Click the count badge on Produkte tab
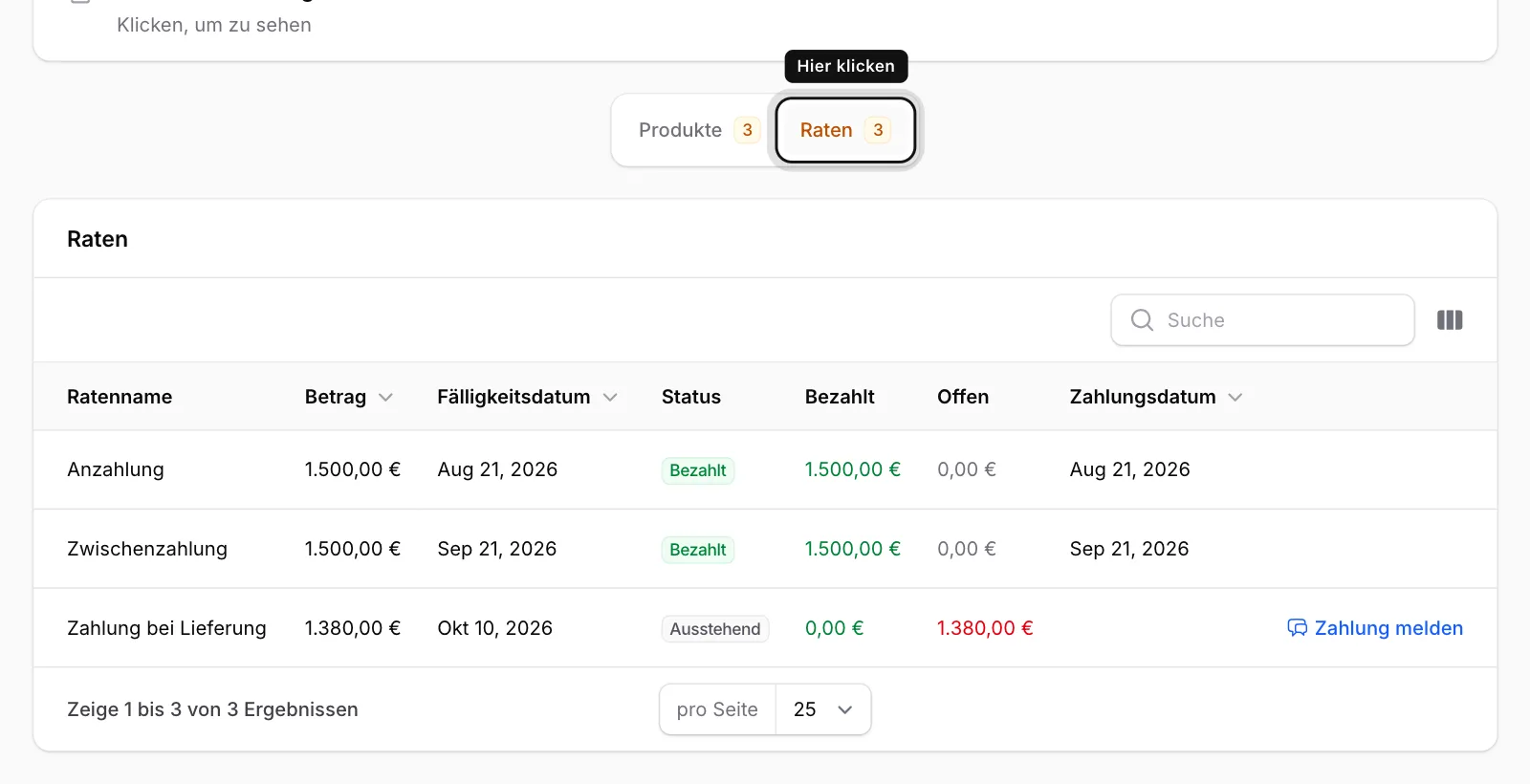The height and width of the screenshot is (784, 1530). (748, 130)
